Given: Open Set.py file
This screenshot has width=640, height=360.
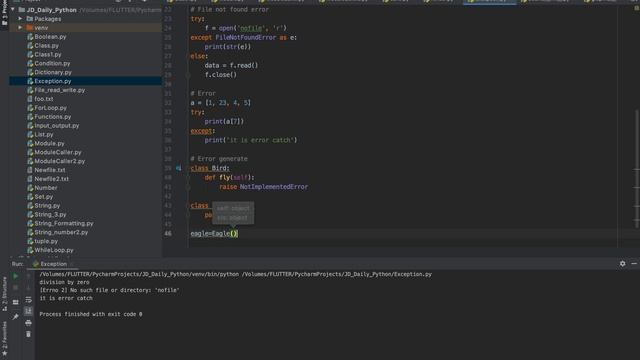Looking at the screenshot, I should pyautogui.click(x=43, y=197).
